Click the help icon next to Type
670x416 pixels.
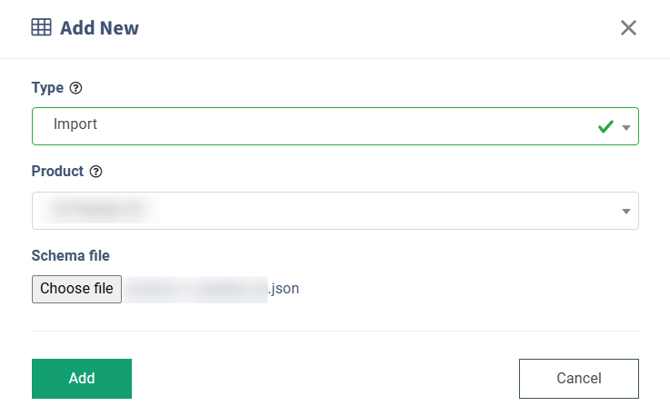(x=76, y=88)
